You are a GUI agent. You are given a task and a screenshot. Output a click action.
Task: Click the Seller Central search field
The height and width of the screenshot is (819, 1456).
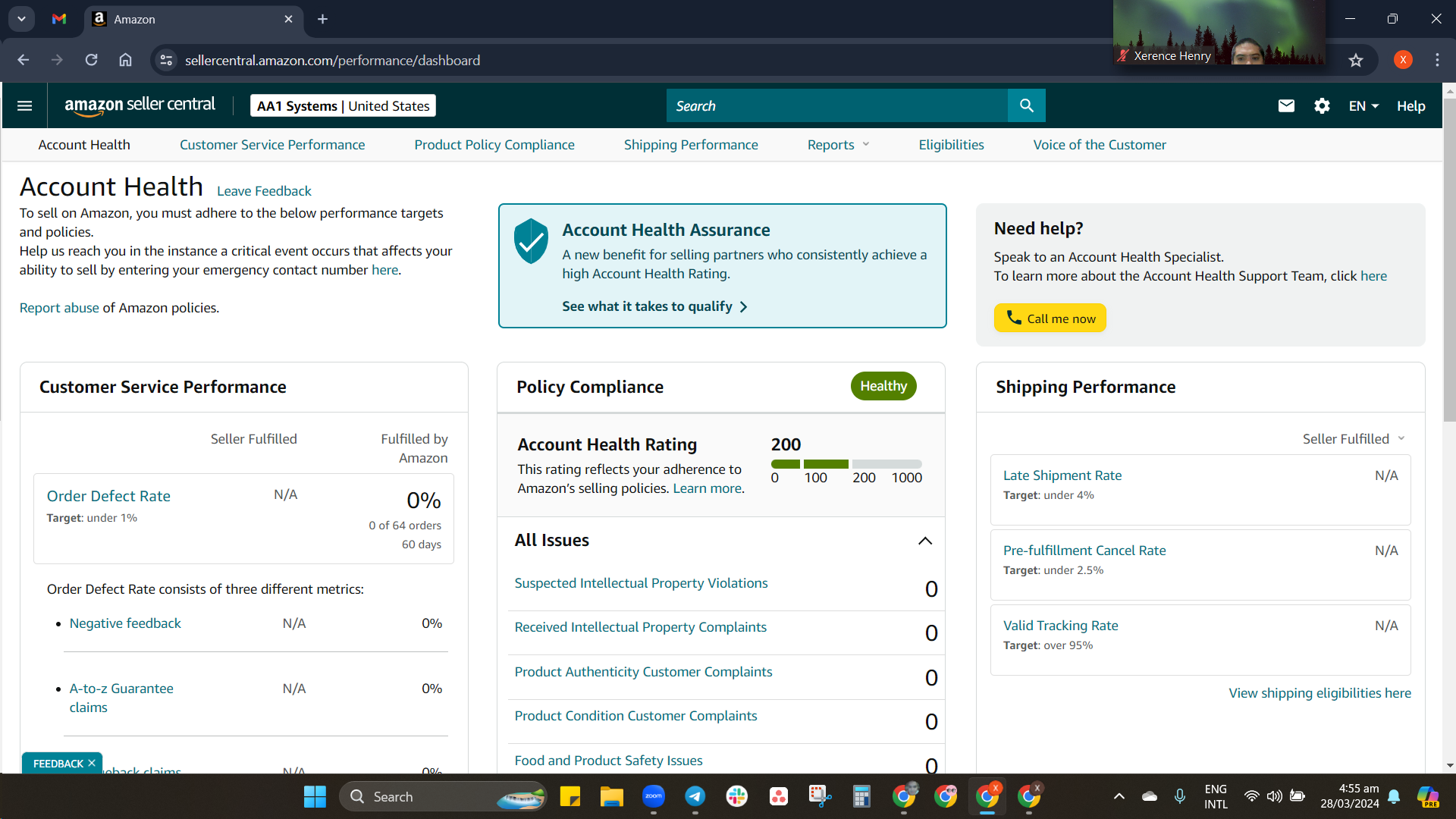[x=837, y=105]
